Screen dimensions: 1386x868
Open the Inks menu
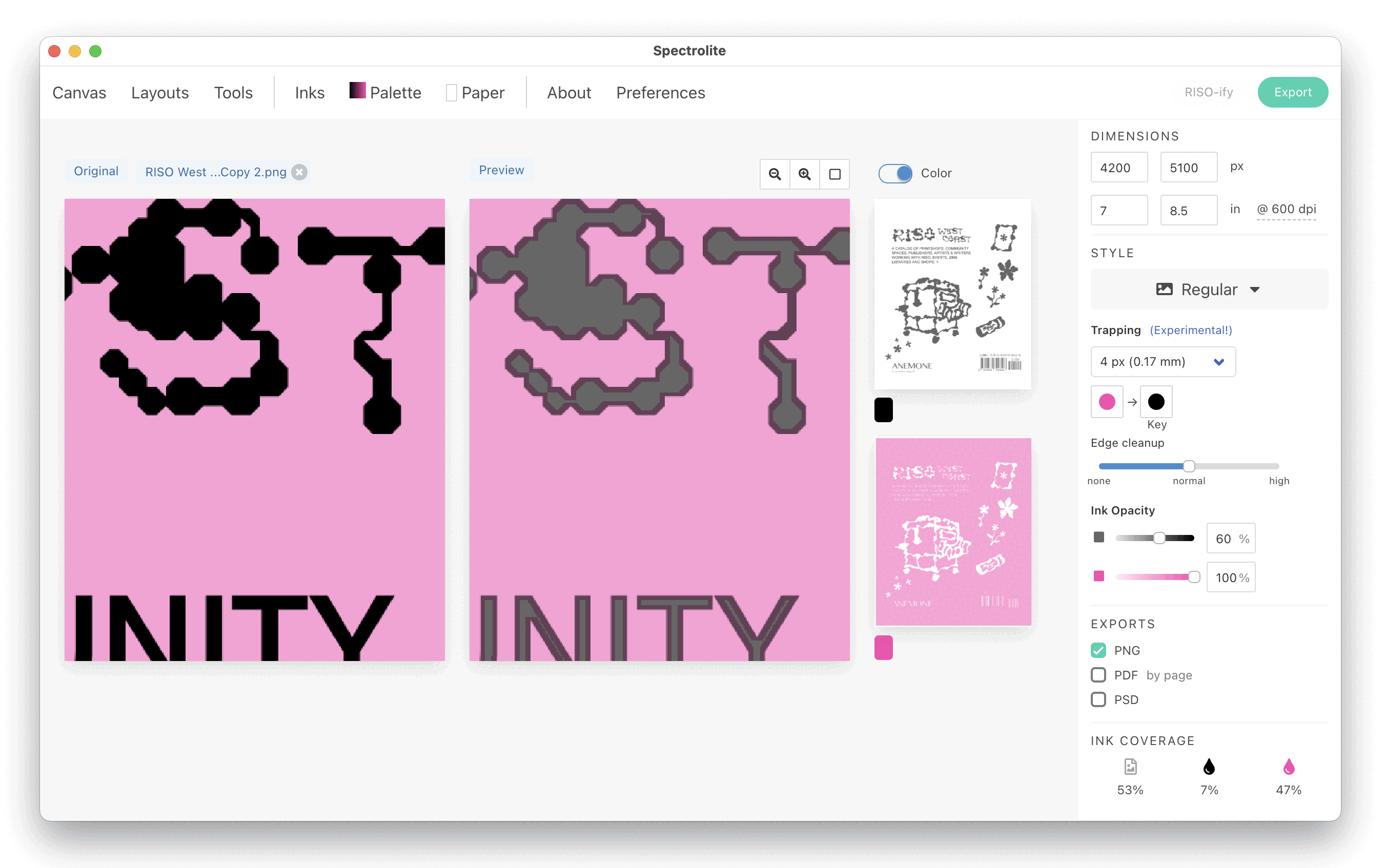pos(310,93)
